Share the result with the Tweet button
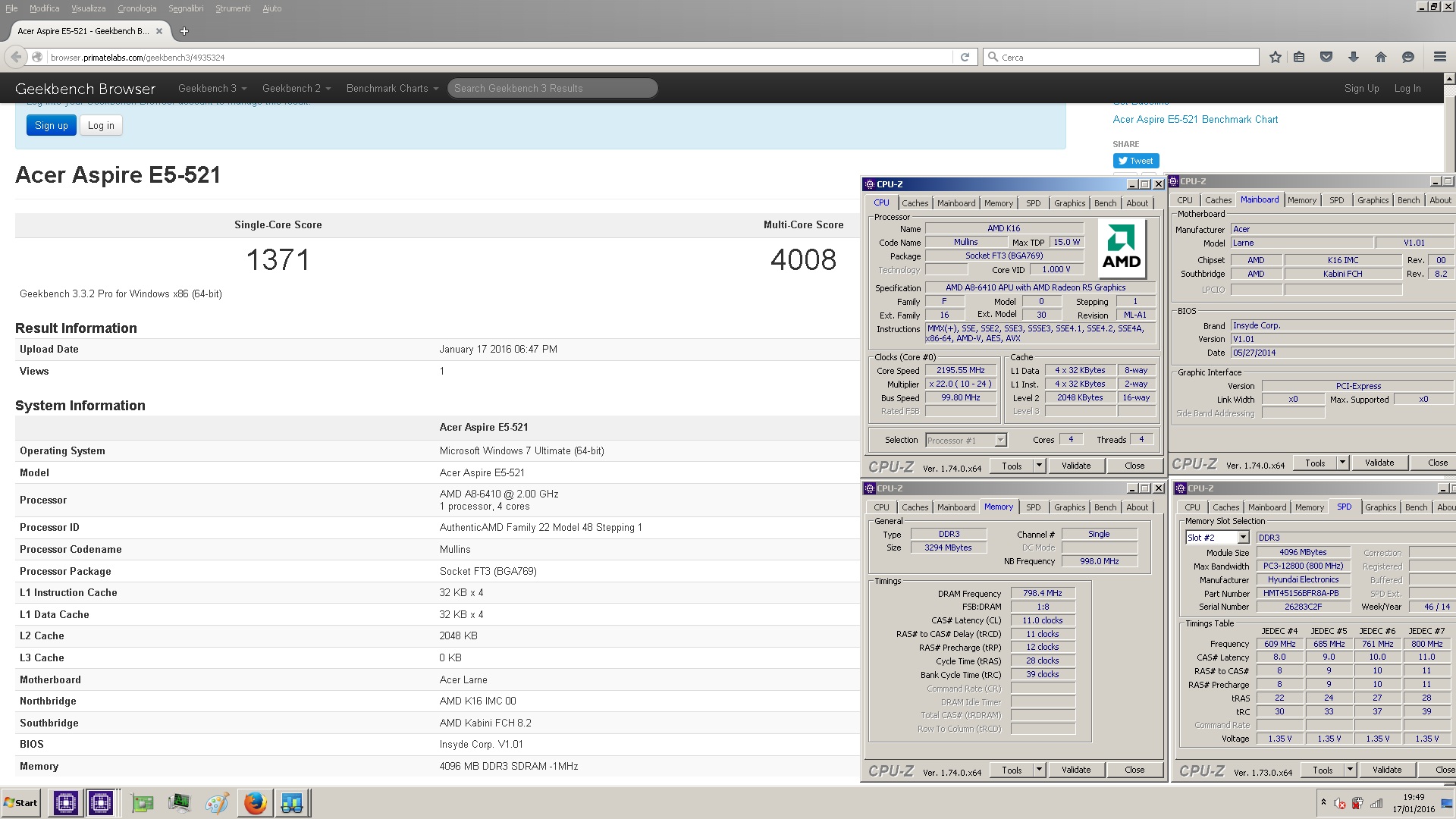Viewport: 1456px width, 819px height. (1135, 161)
